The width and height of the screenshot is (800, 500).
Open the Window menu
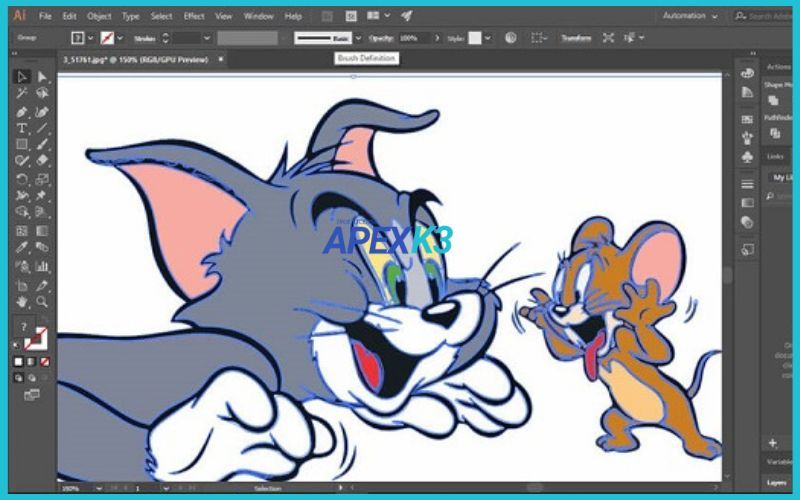[x=259, y=16]
